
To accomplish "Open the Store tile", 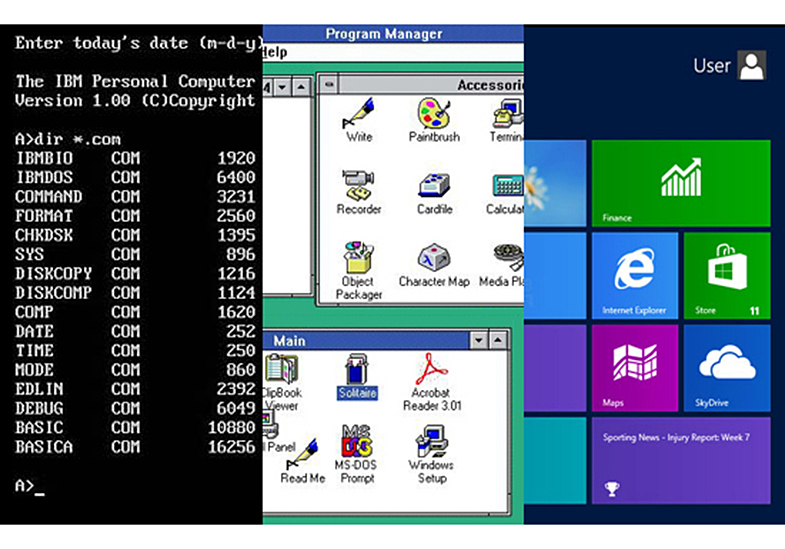I will click(727, 275).
